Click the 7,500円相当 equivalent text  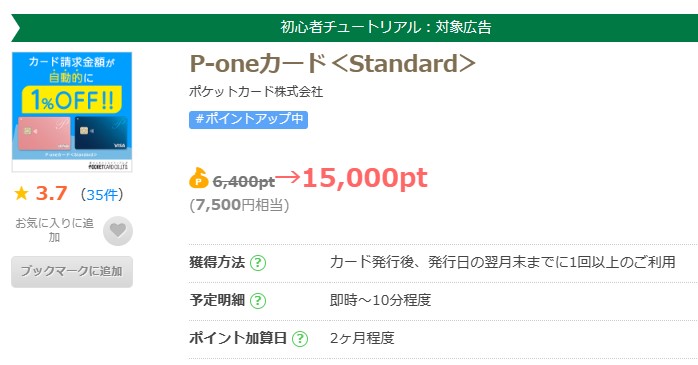point(239,205)
